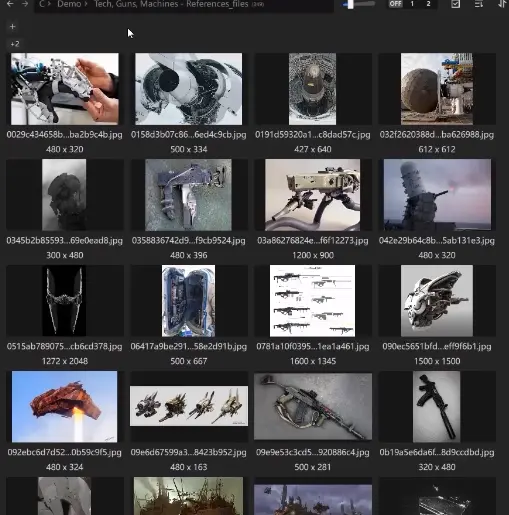Select filename 03a86276824e...f6f12273.jpg

pyautogui.click(x=313, y=241)
